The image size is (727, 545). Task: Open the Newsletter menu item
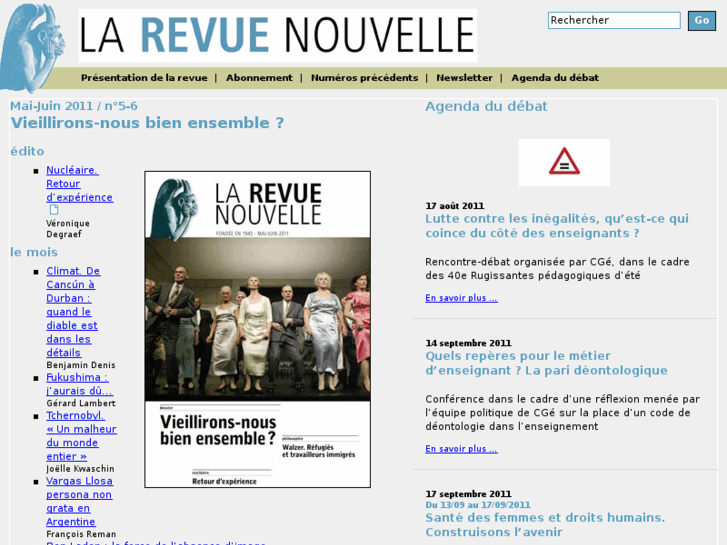(x=464, y=78)
